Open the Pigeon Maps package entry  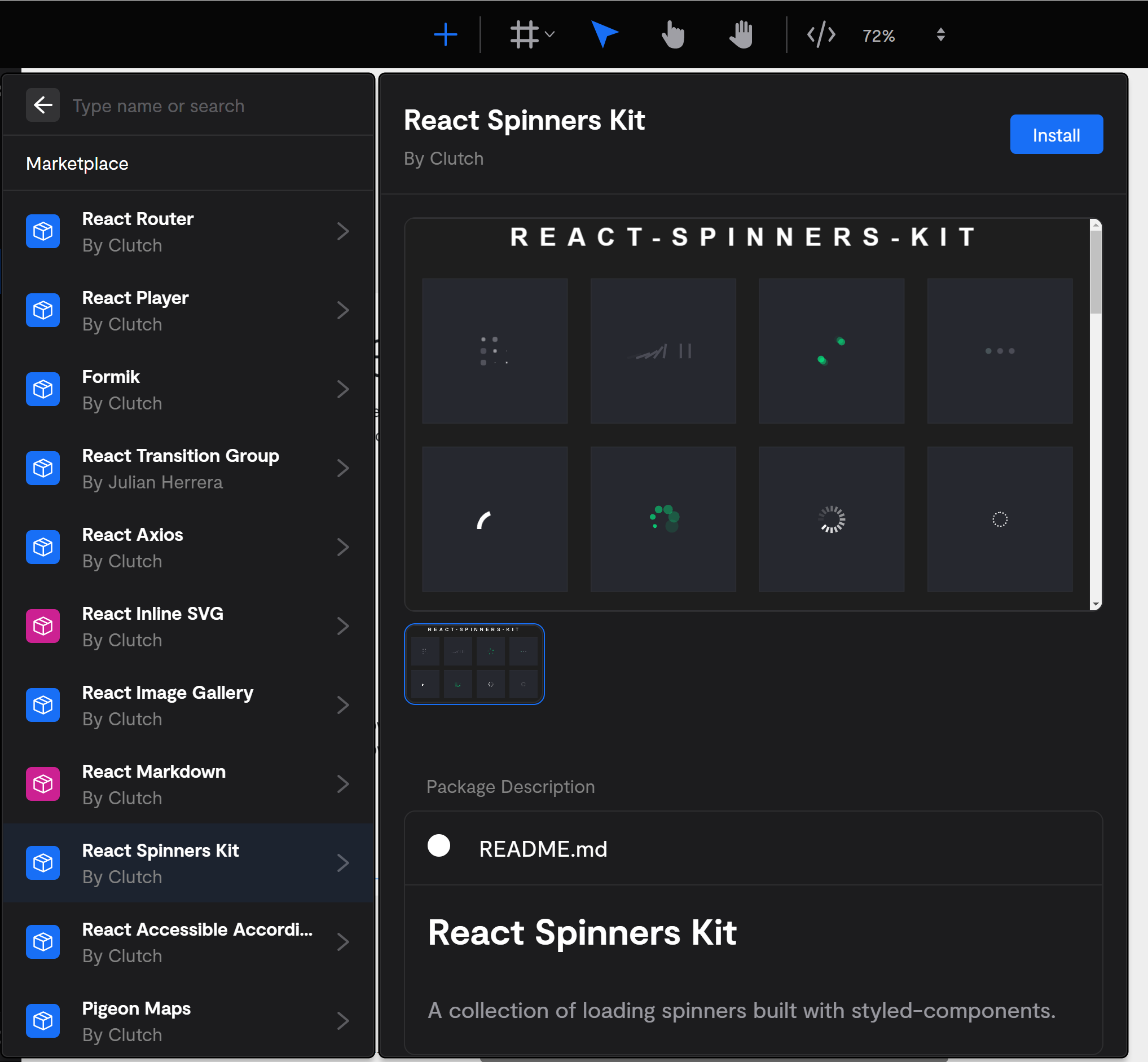click(x=137, y=1021)
